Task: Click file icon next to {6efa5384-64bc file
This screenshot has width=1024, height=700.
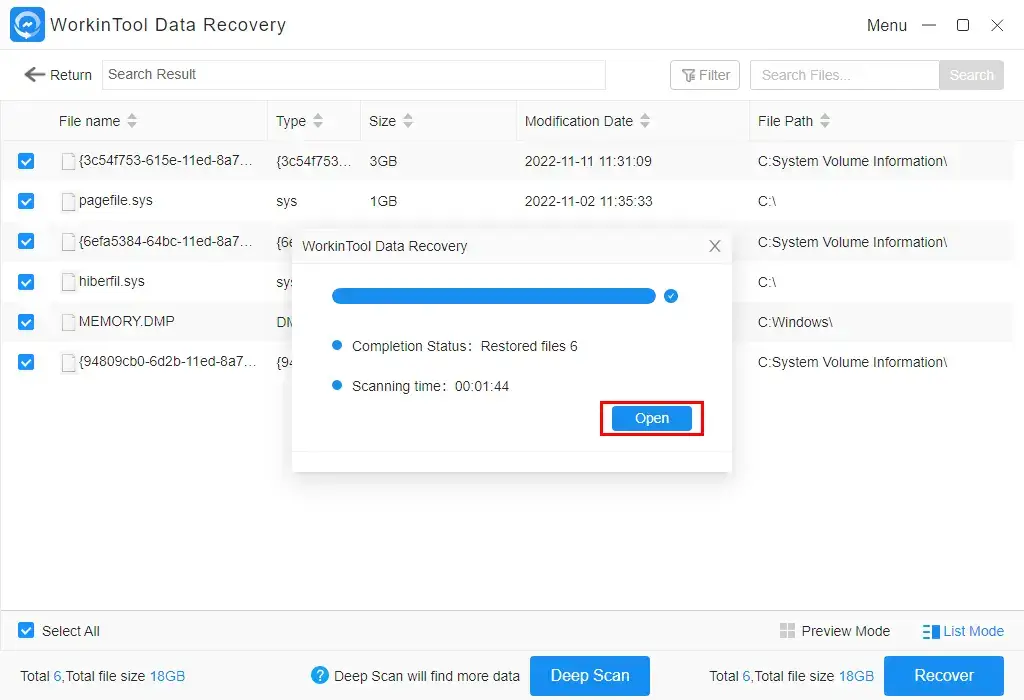Action: pyautogui.click(x=68, y=242)
